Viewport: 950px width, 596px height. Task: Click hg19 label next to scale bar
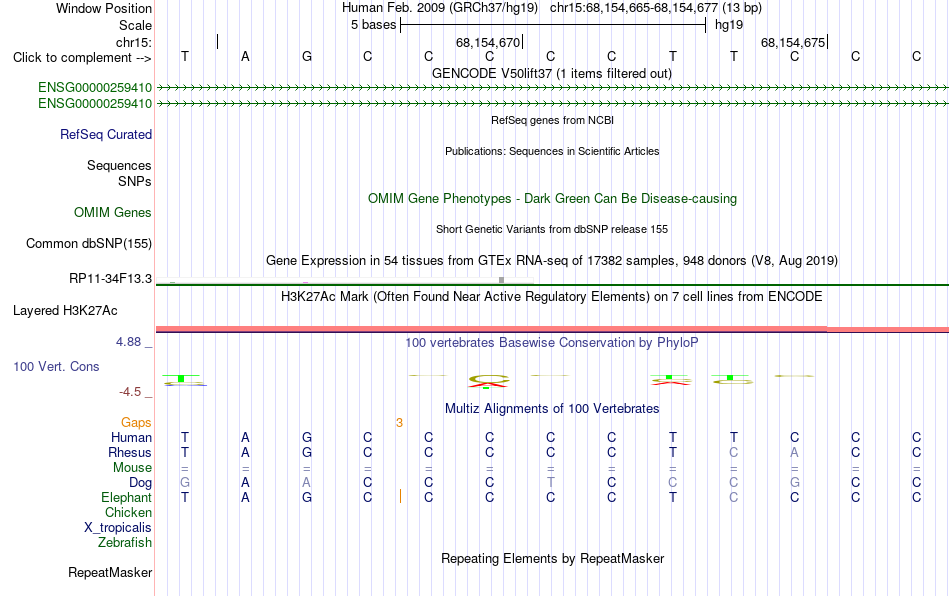coord(729,25)
